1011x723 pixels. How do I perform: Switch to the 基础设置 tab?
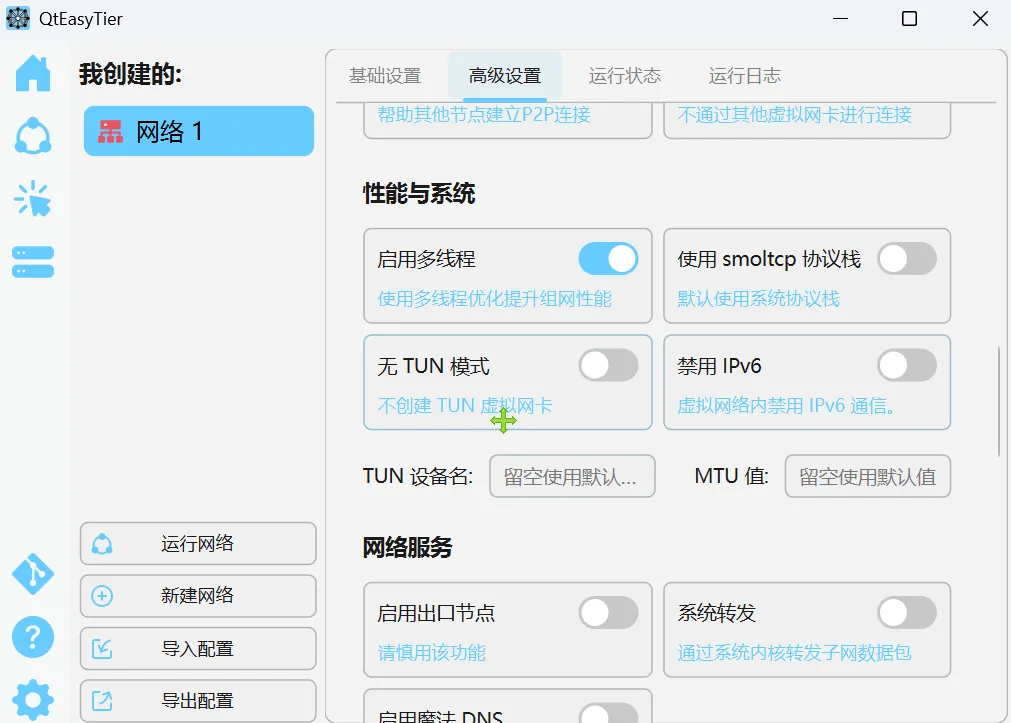[x=385, y=75]
